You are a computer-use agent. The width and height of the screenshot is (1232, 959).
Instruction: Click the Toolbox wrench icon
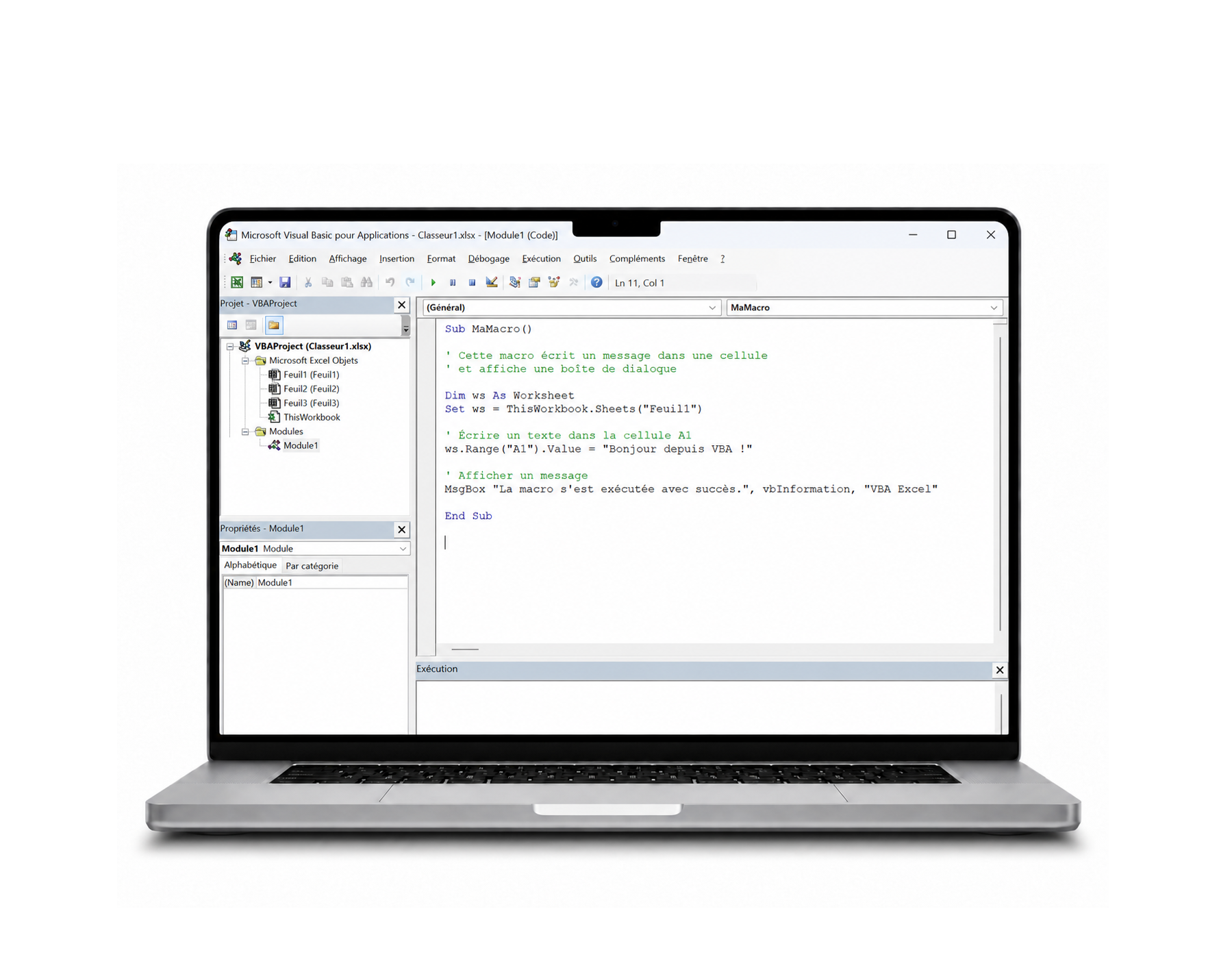(x=574, y=282)
